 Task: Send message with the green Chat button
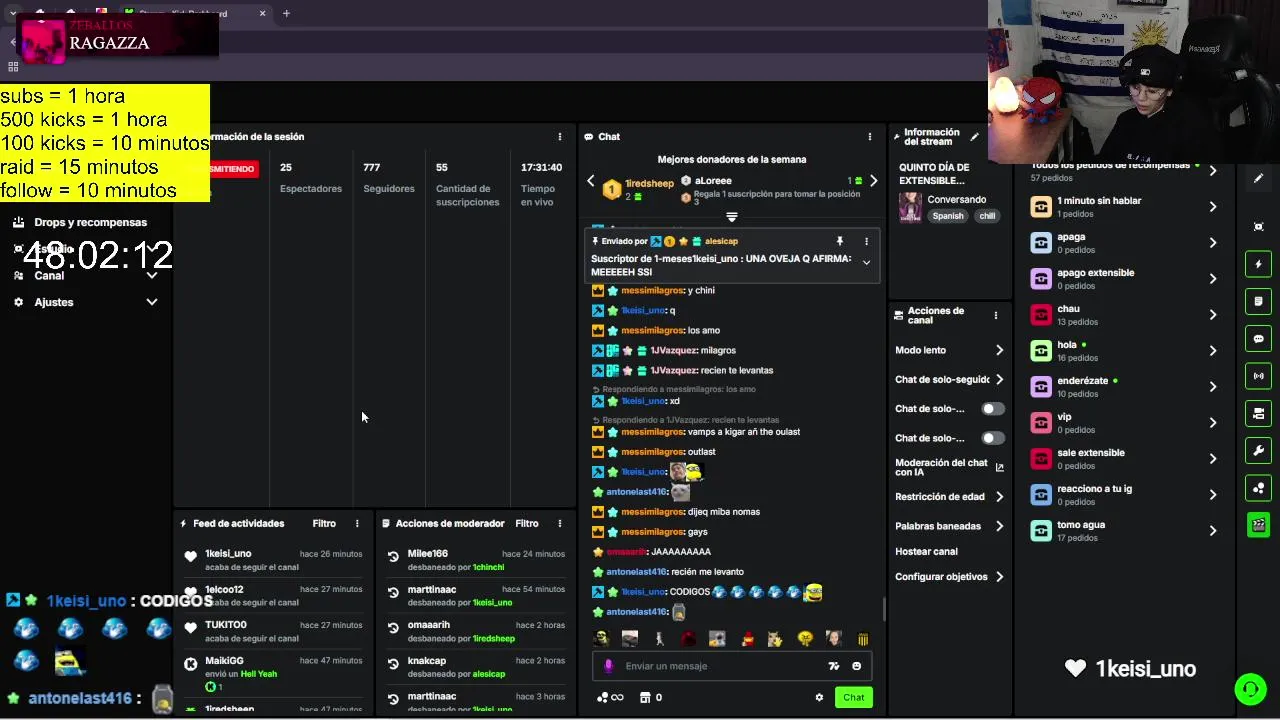pyautogui.click(x=854, y=698)
